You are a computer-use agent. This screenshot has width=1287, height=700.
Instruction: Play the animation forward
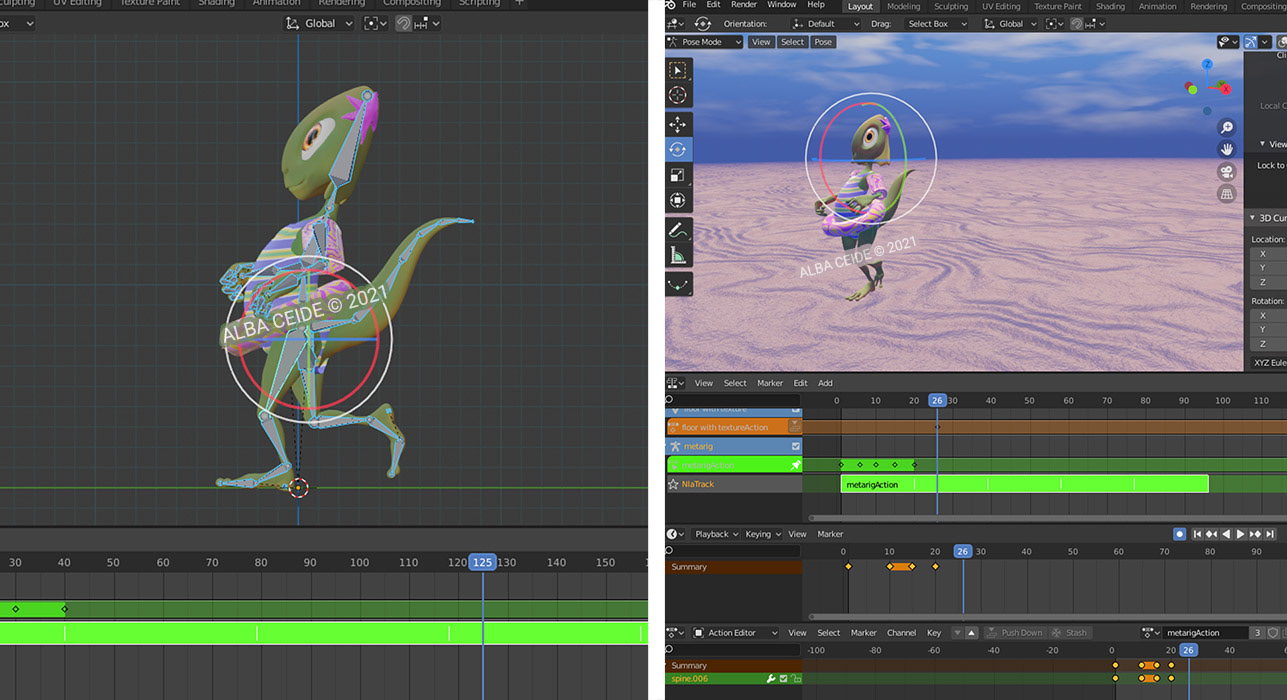[1240, 534]
